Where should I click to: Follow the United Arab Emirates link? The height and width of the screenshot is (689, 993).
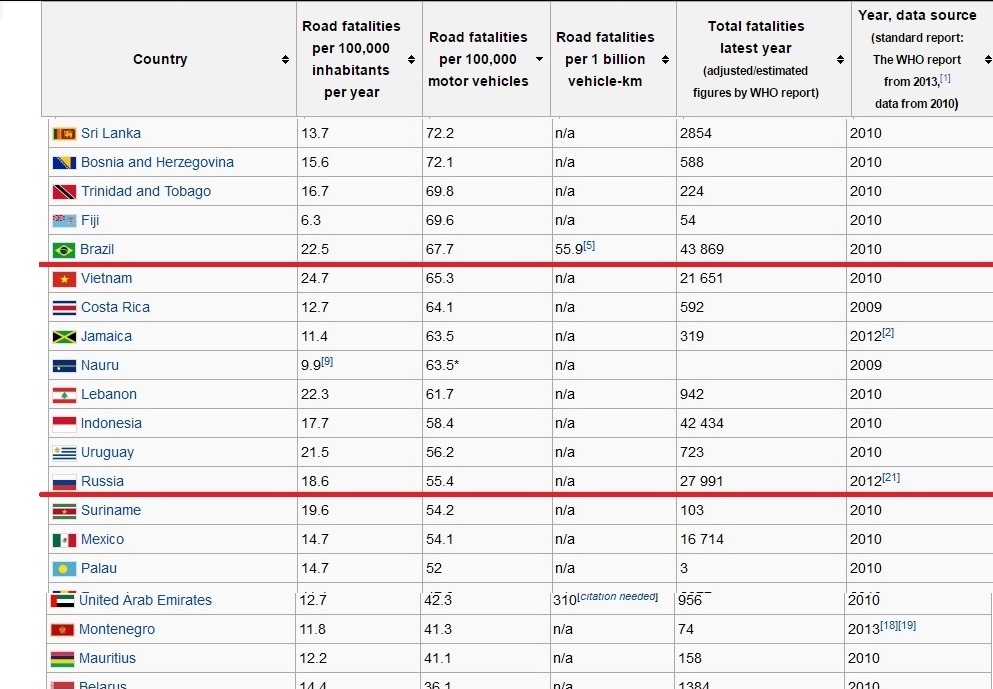coord(146,600)
